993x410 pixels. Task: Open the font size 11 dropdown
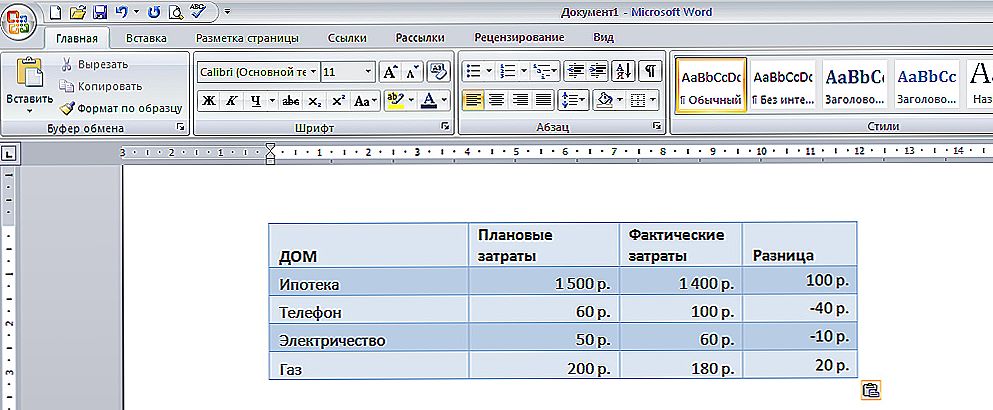tap(368, 72)
